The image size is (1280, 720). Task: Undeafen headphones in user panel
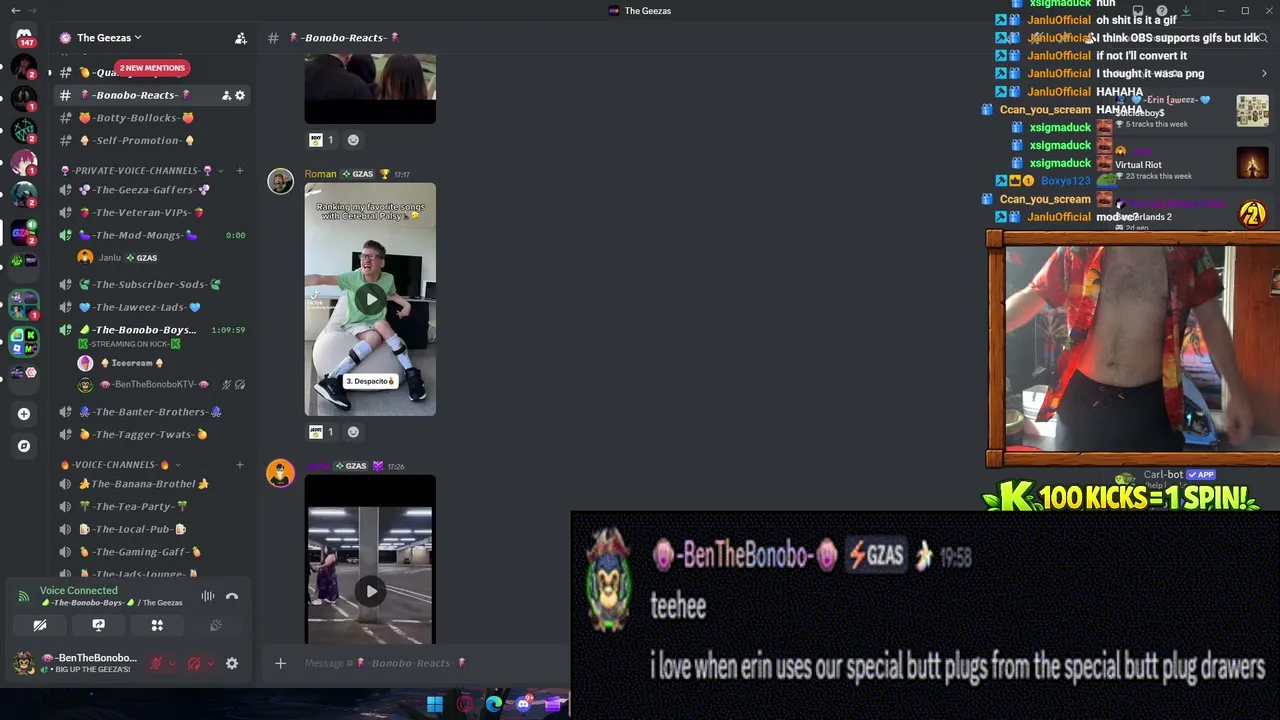point(194,663)
